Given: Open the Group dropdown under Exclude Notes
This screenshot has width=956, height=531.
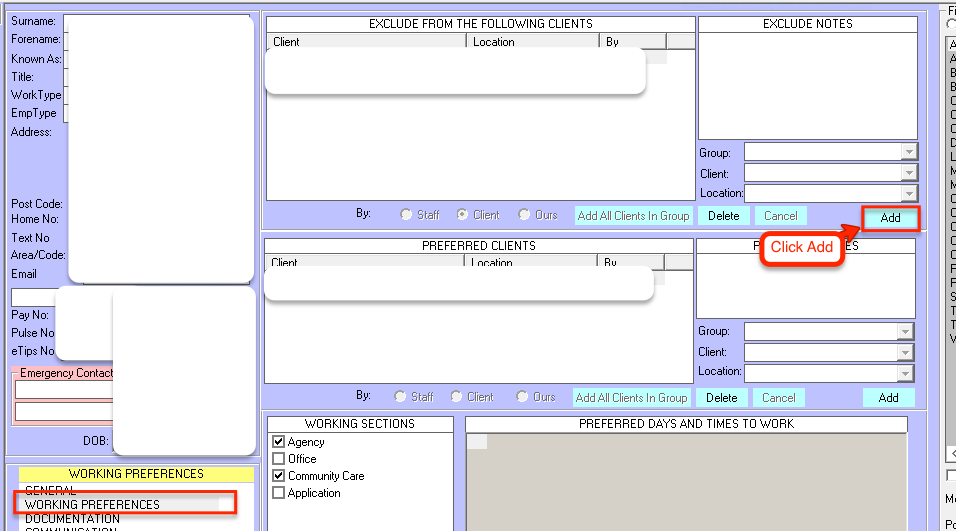Looking at the screenshot, I should pos(908,152).
